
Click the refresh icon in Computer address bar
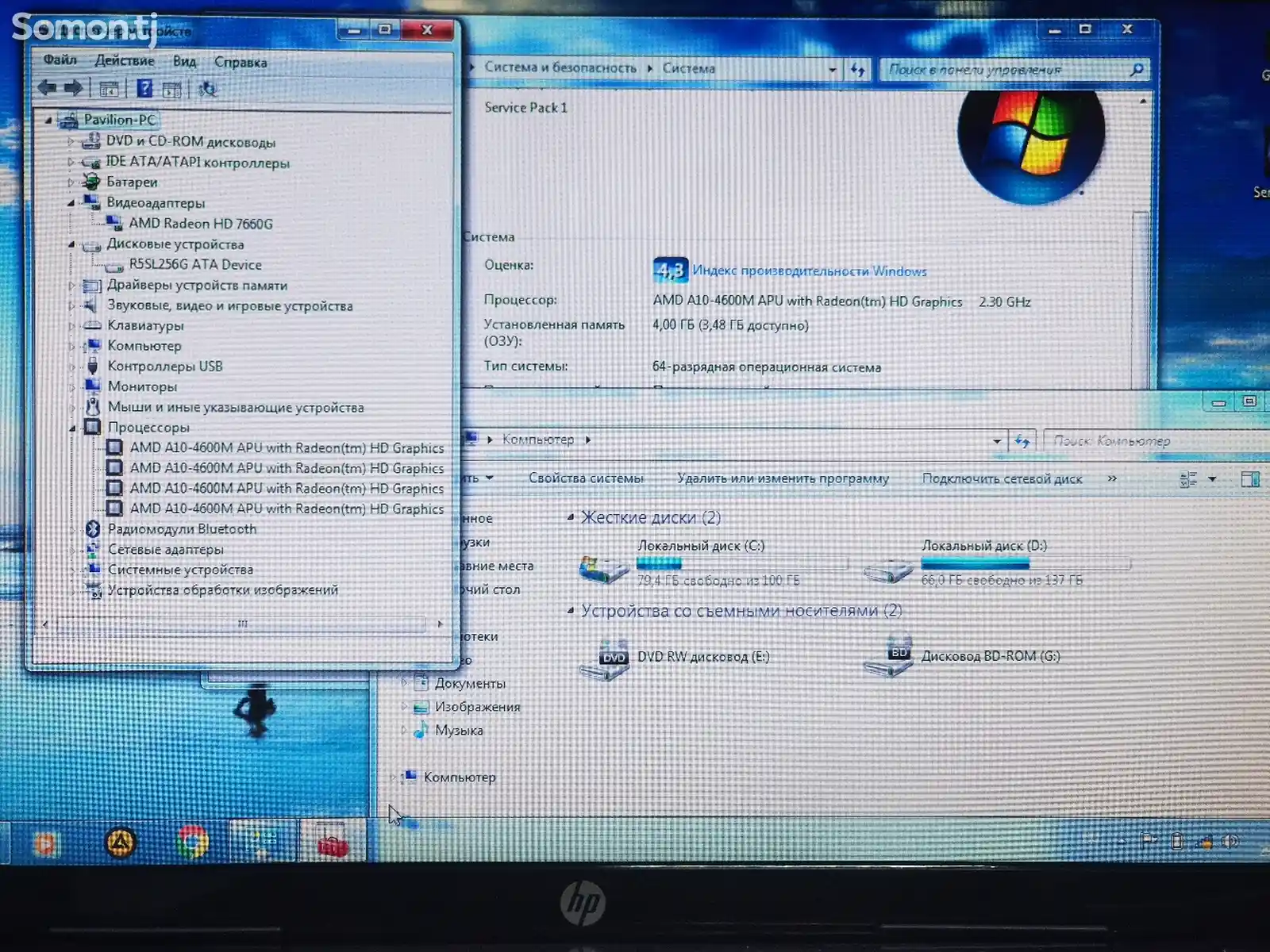click(x=1022, y=440)
